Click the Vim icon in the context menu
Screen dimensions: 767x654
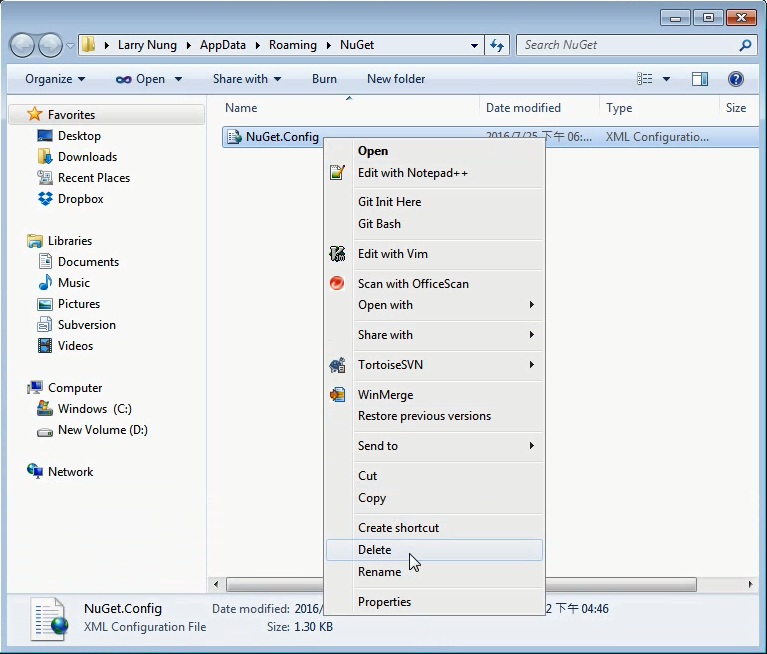(x=337, y=253)
